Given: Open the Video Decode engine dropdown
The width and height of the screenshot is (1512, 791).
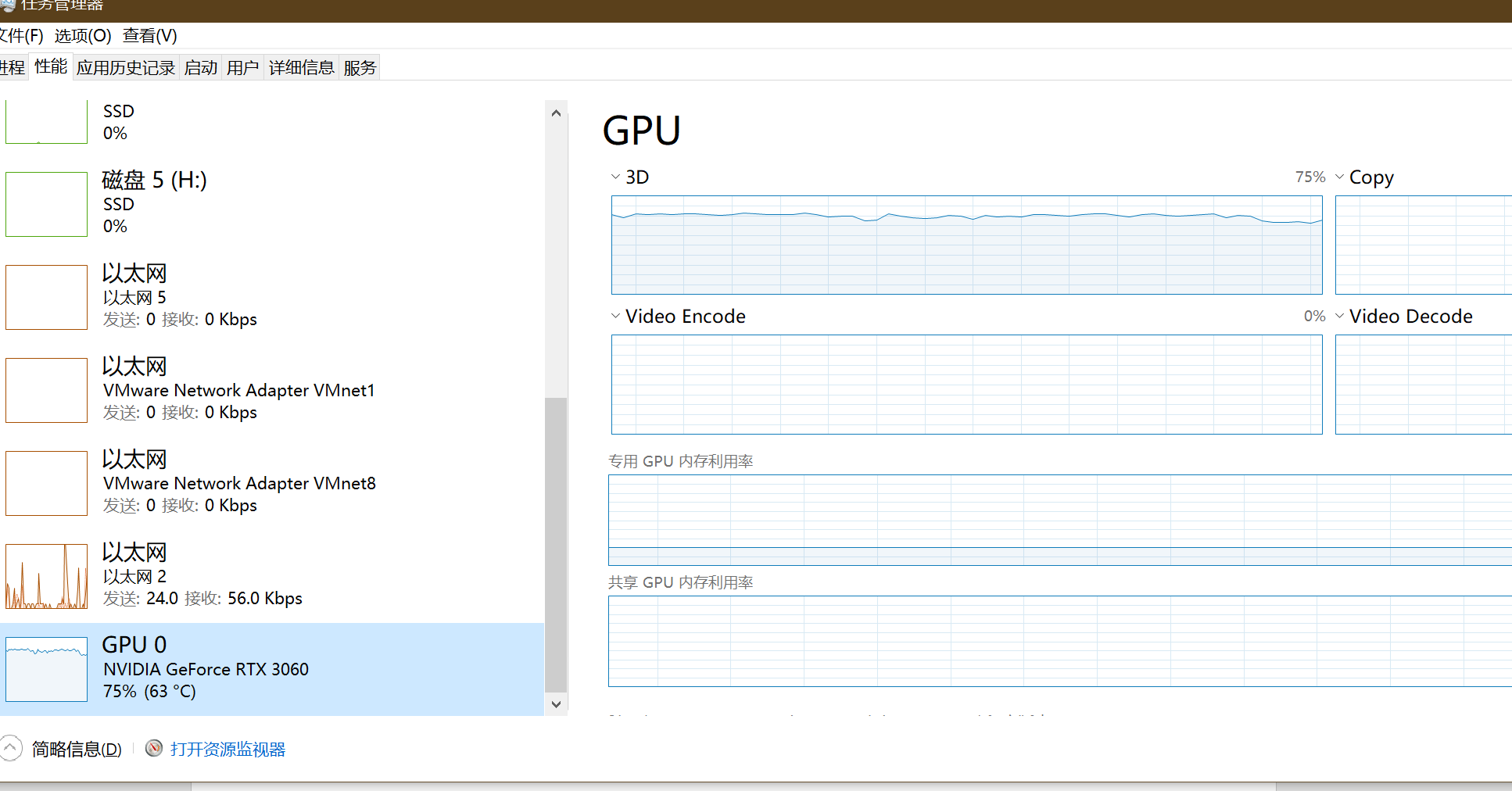Looking at the screenshot, I should point(1340,317).
